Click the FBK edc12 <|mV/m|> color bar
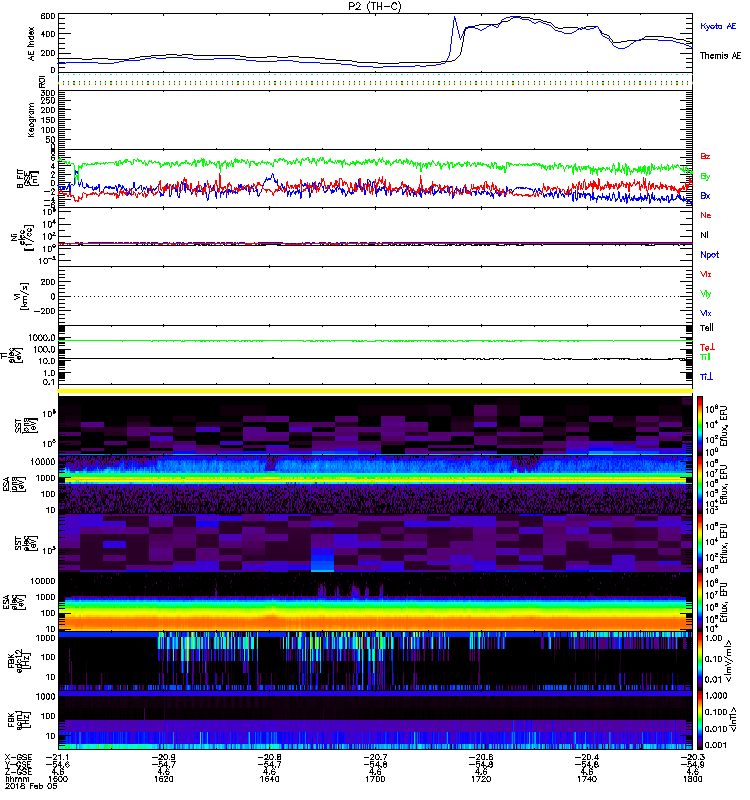The image size is (750, 800). point(700,661)
